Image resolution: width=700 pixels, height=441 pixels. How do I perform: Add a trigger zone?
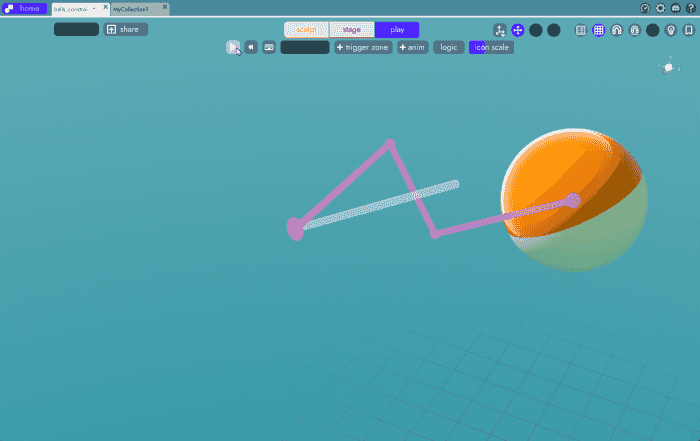tap(362, 47)
